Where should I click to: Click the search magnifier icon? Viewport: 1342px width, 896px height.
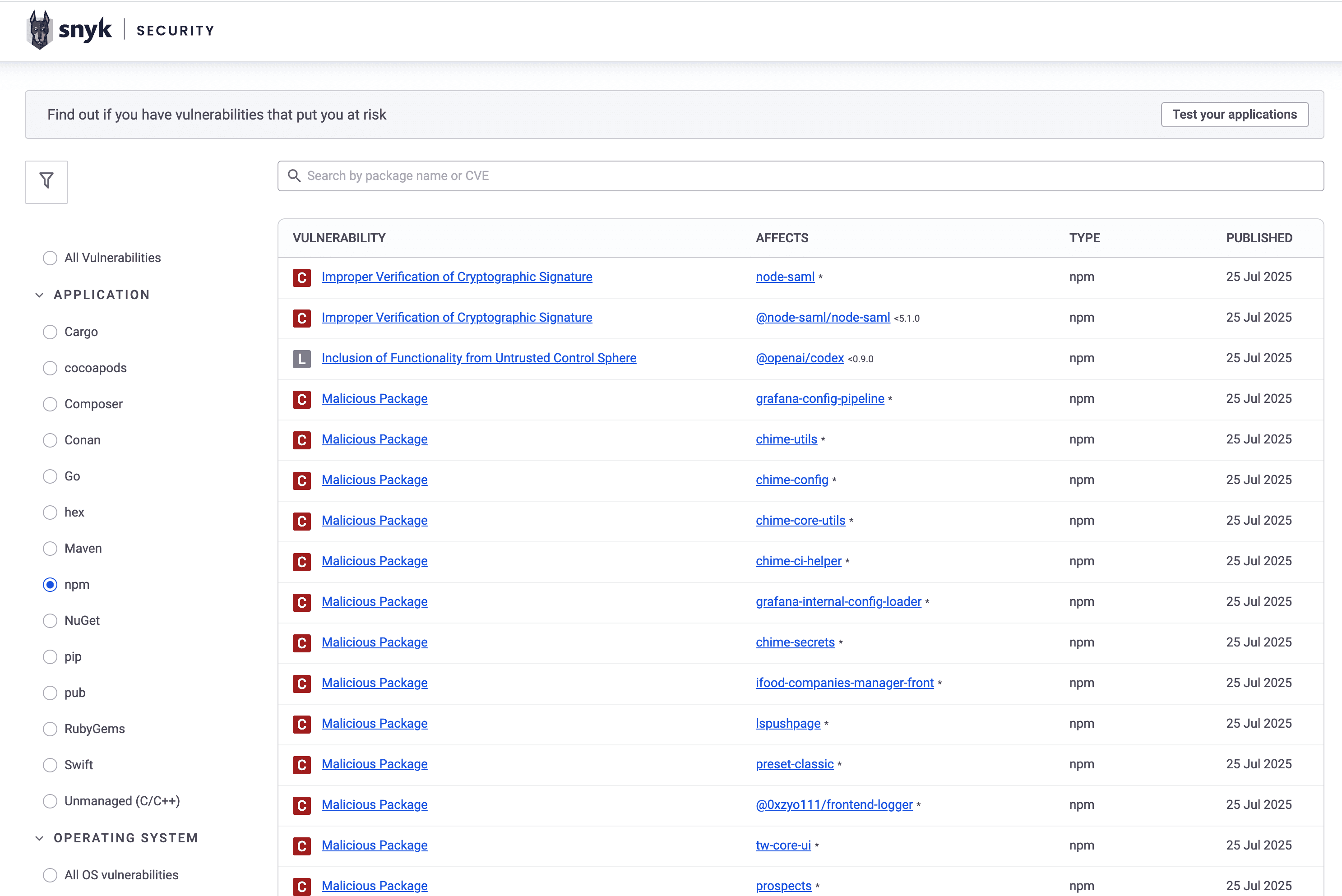pos(294,176)
